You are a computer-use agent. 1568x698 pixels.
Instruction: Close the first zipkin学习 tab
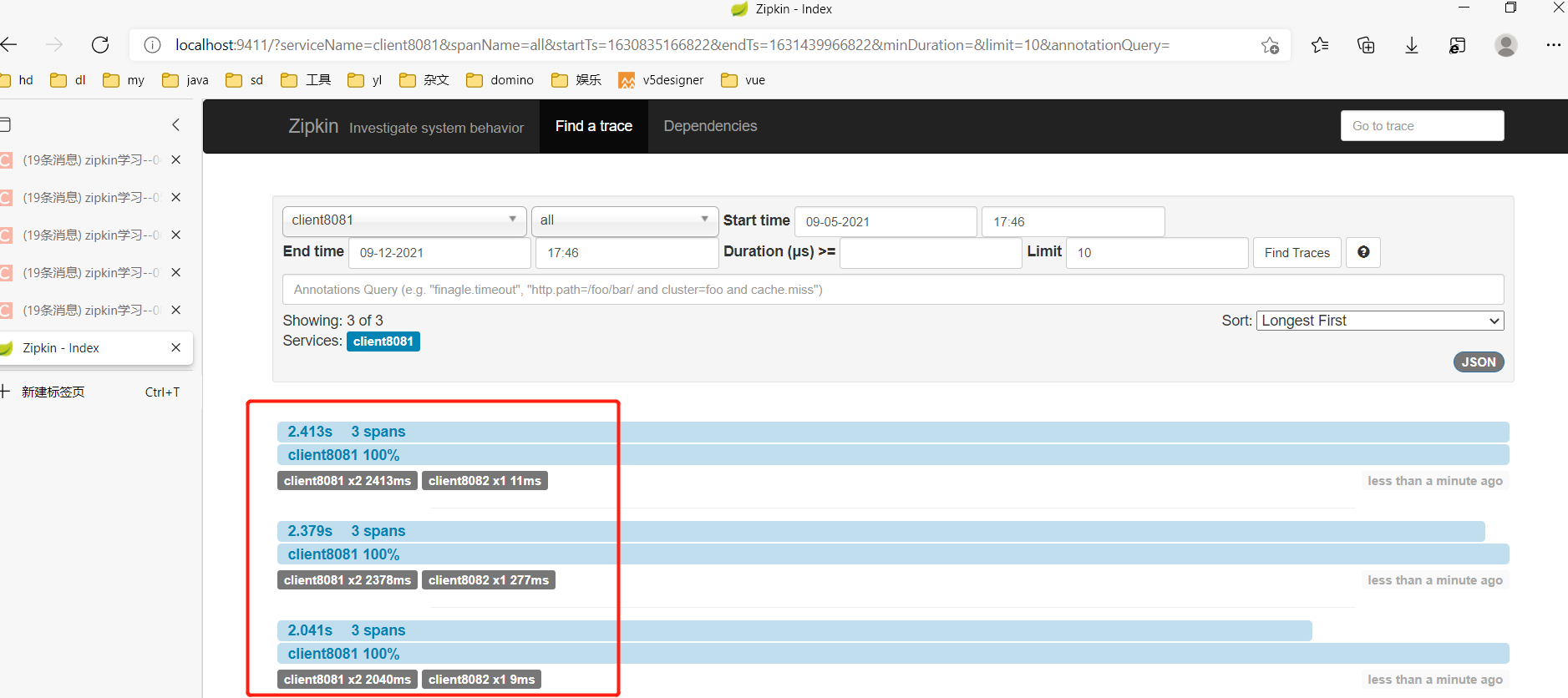pos(175,159)
